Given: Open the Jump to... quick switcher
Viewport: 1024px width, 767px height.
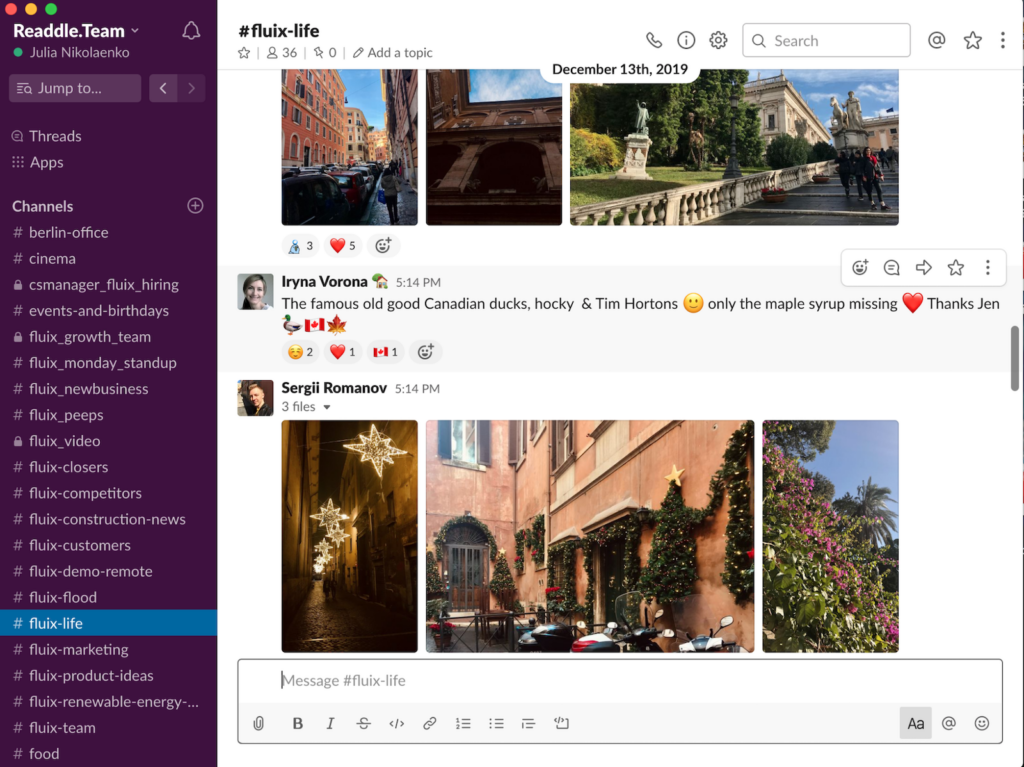Looking at the screenshot, I should point(75,88).
